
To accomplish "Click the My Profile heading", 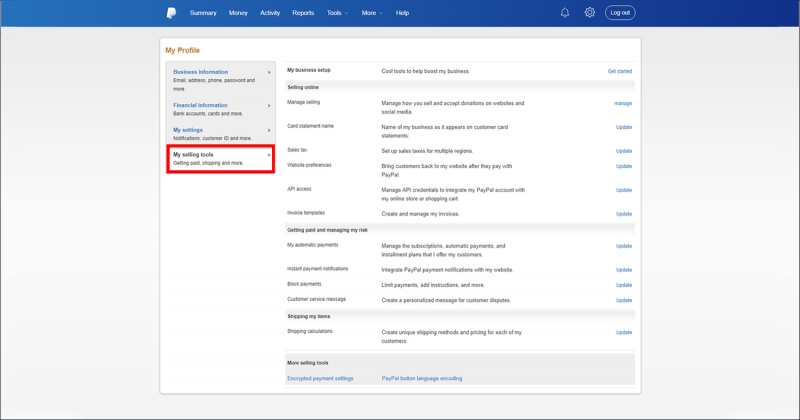I will 182,51.
